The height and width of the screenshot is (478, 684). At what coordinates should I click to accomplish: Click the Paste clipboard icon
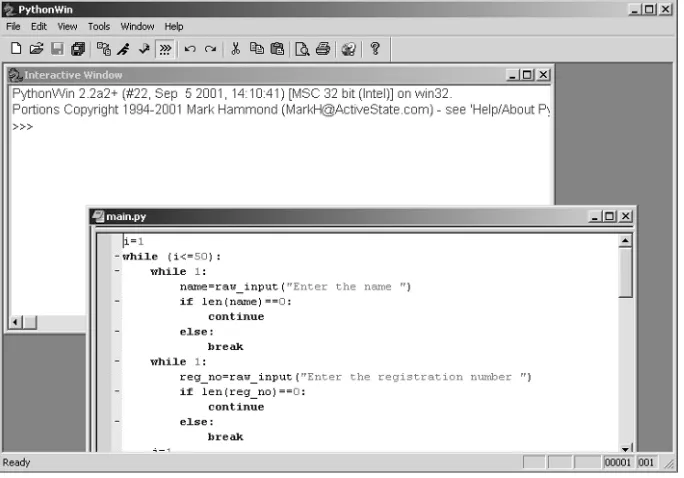[277, 49]
